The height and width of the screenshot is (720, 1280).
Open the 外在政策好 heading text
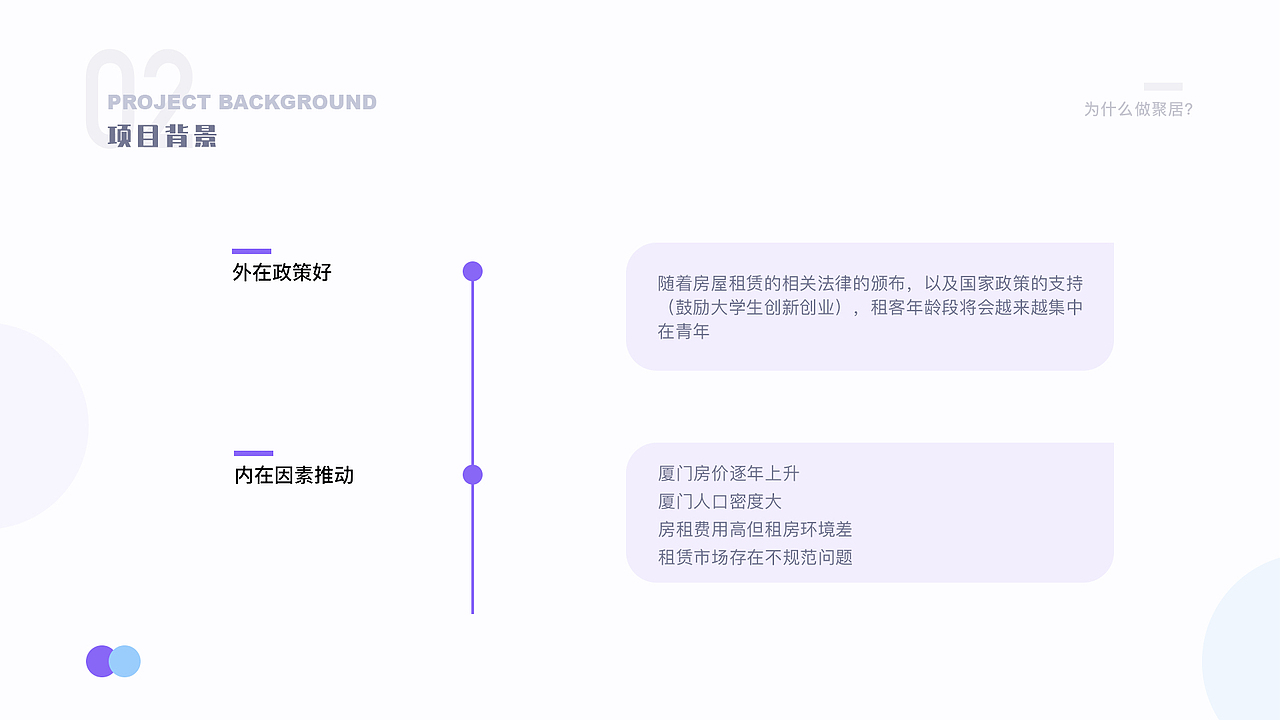tap(281, 272)
